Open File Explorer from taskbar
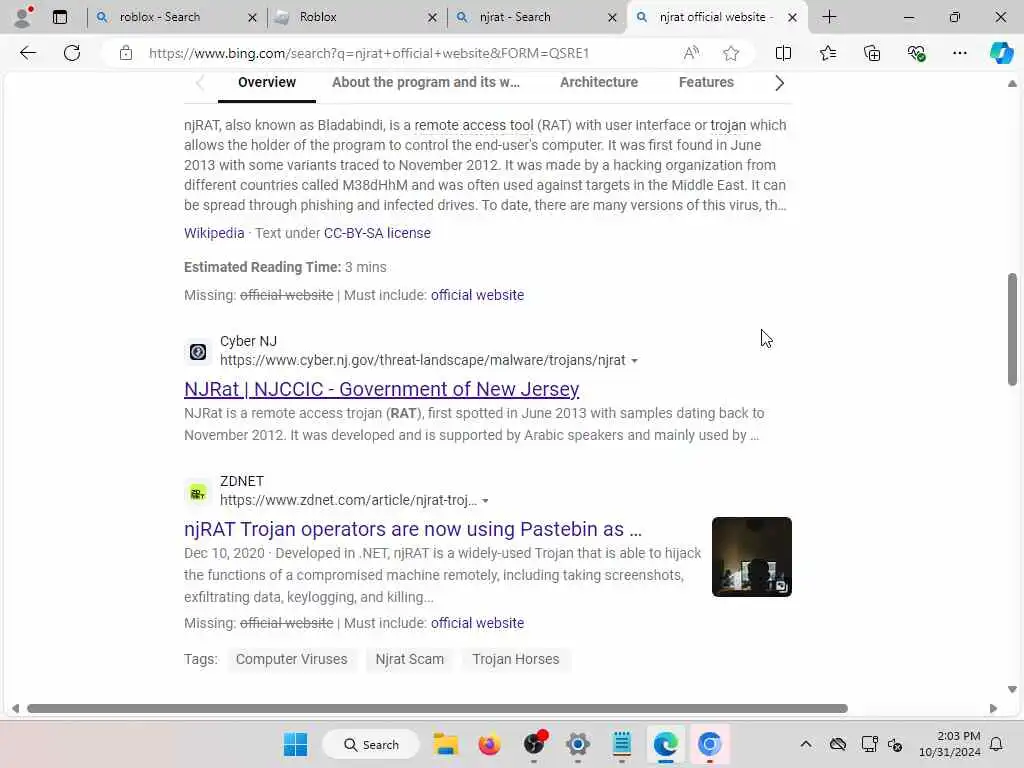This screenshot has width=1024, height=768. click(446, 744)
